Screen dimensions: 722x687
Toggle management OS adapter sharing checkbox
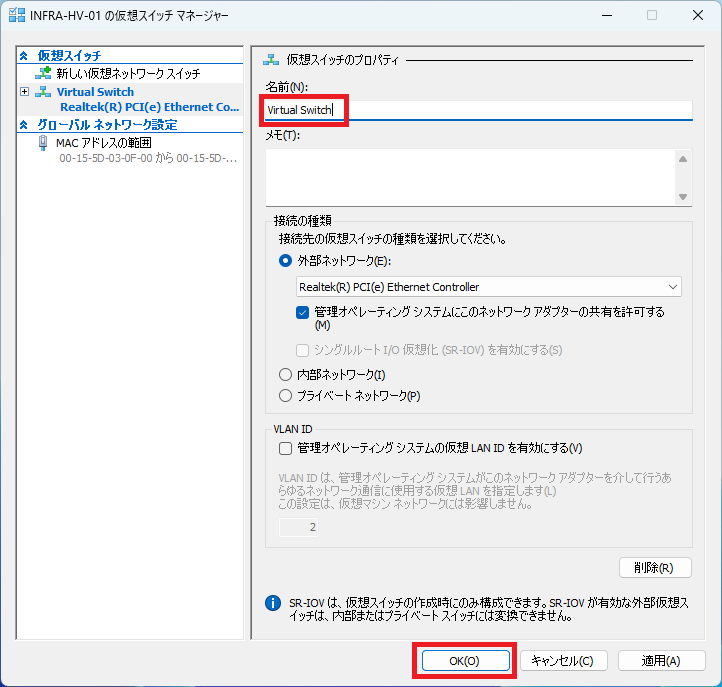click(303, 313)
